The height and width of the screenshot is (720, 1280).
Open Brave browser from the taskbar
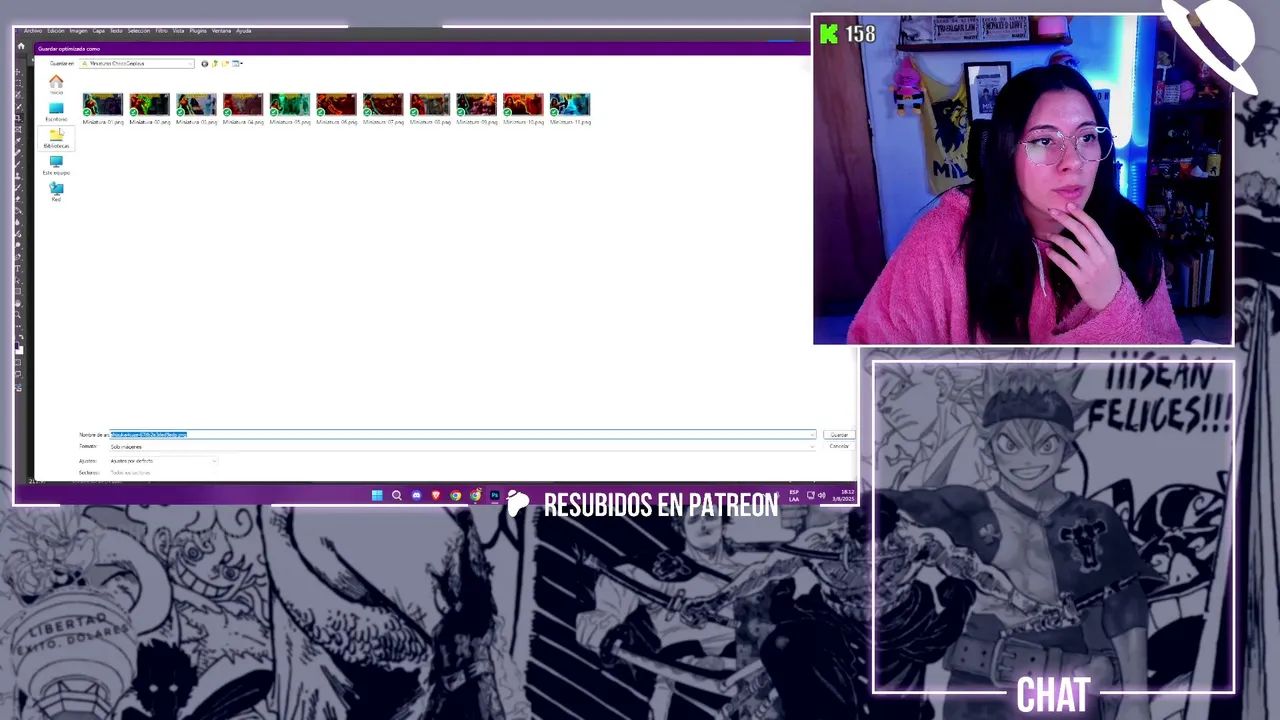pyautogui.click(x=436, y=495)
